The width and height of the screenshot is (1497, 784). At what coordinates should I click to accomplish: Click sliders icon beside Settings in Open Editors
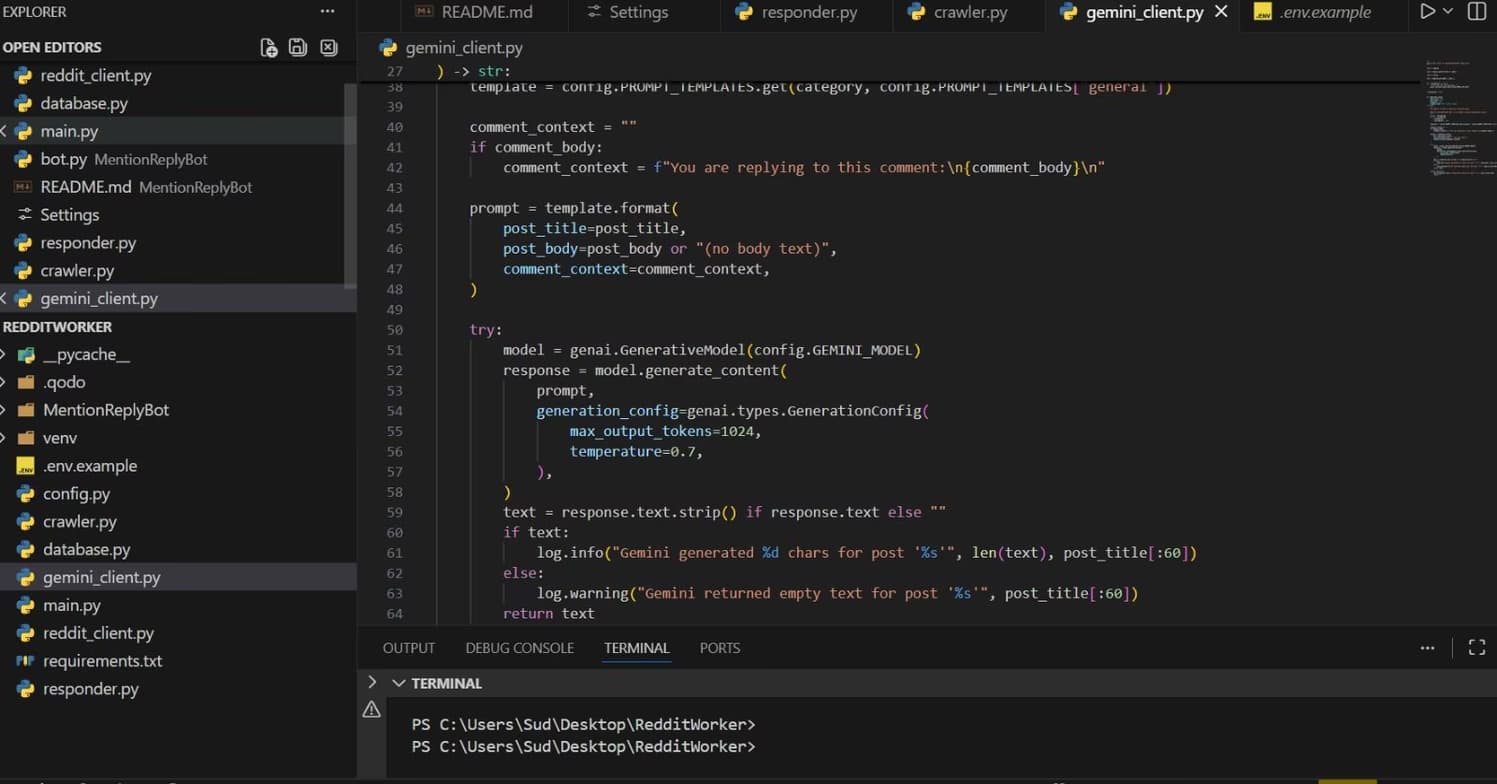[23, 215]
